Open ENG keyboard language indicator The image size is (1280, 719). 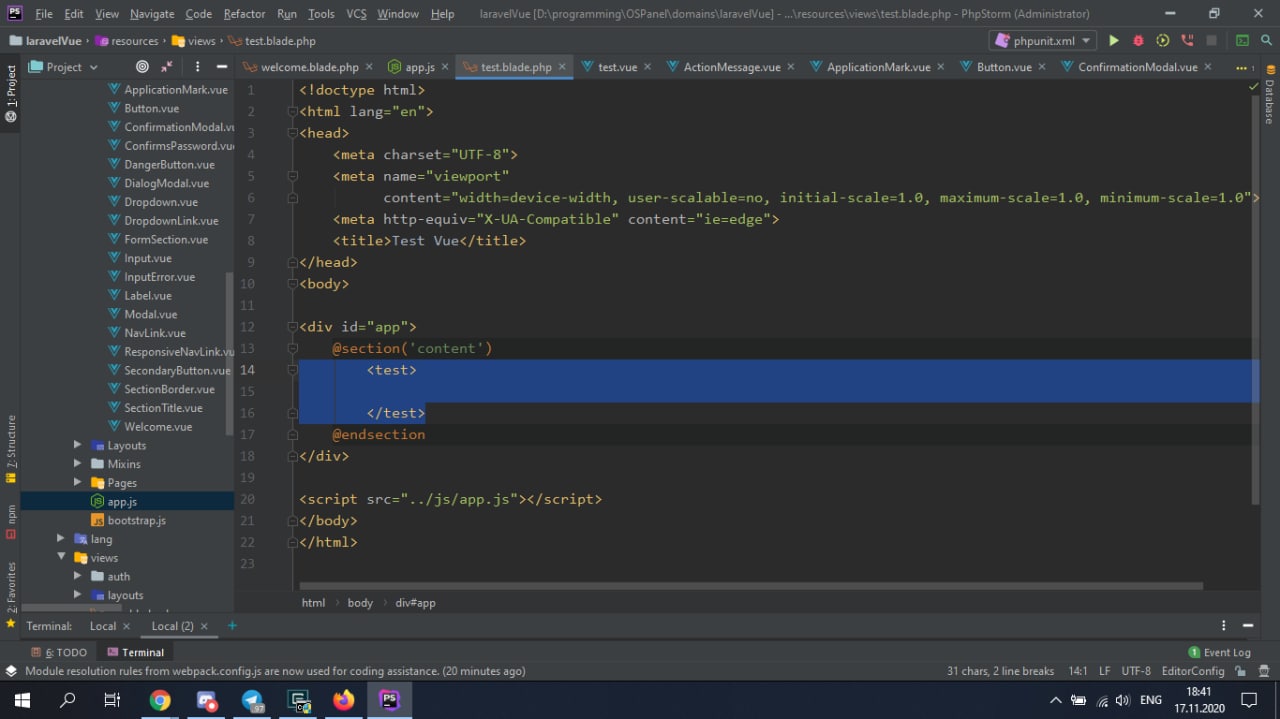pos(1150,700)
